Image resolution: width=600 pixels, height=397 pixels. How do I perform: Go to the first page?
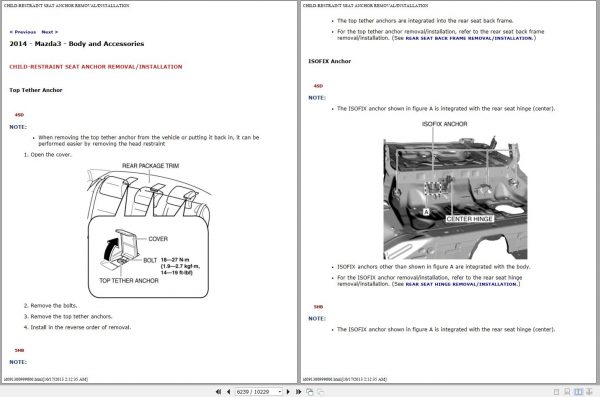[218, 392]
